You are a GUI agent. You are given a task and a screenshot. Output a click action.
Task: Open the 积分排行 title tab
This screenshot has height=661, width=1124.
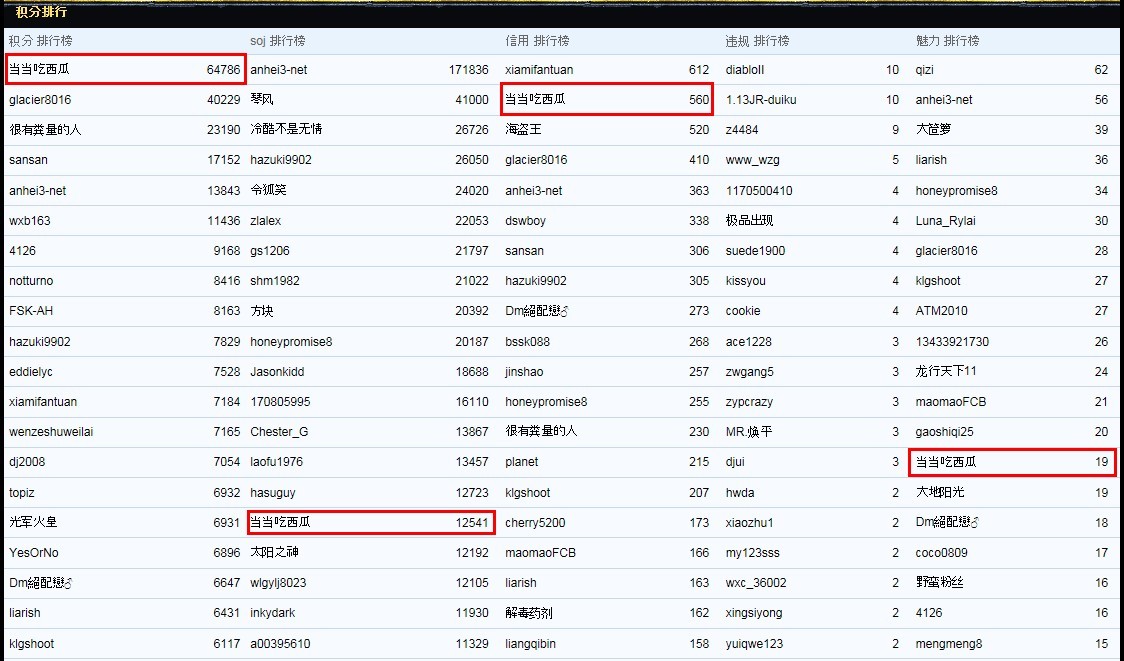(x=42, y=12)
